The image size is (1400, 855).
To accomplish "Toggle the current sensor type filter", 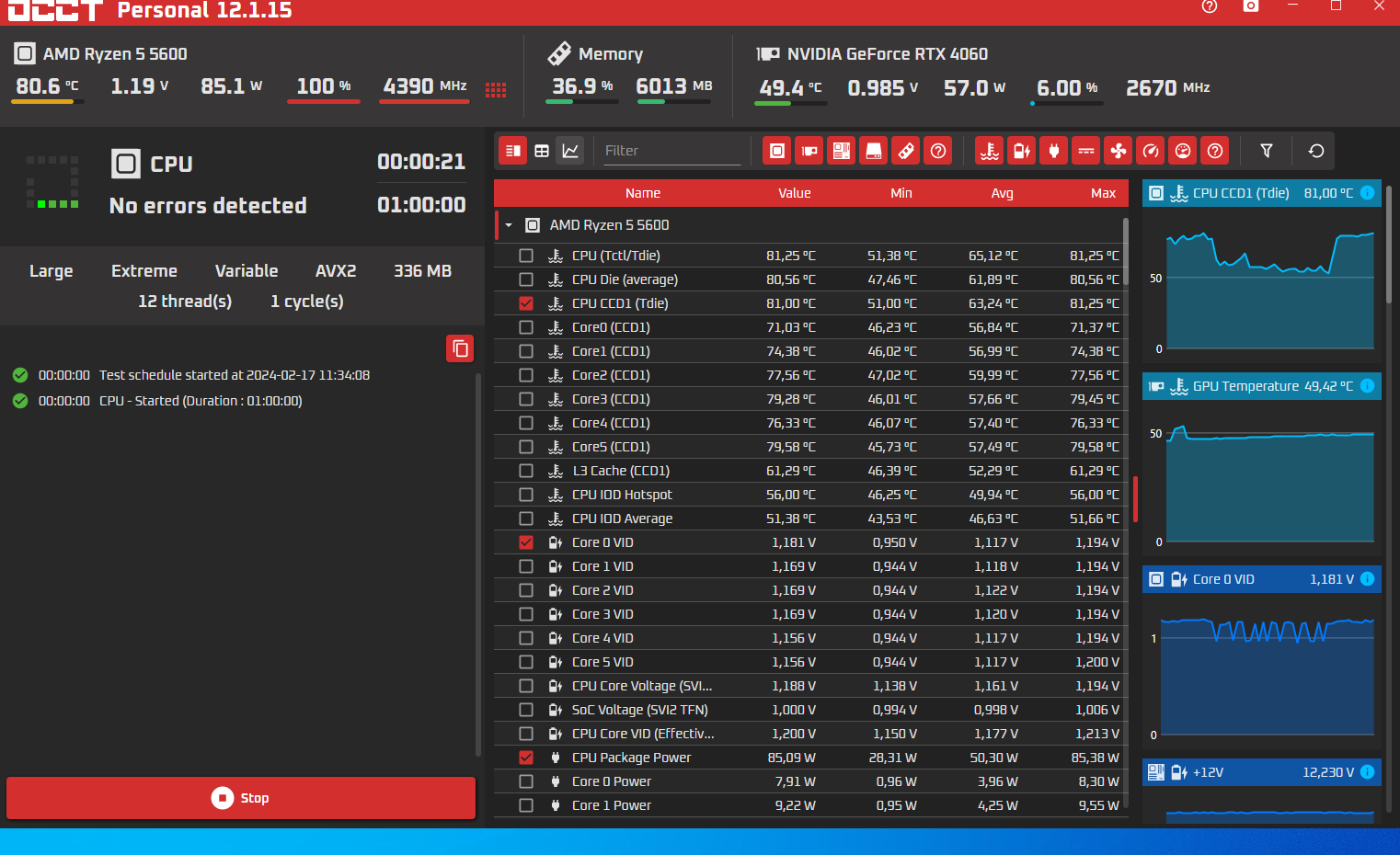I will tap(1086, 151).
